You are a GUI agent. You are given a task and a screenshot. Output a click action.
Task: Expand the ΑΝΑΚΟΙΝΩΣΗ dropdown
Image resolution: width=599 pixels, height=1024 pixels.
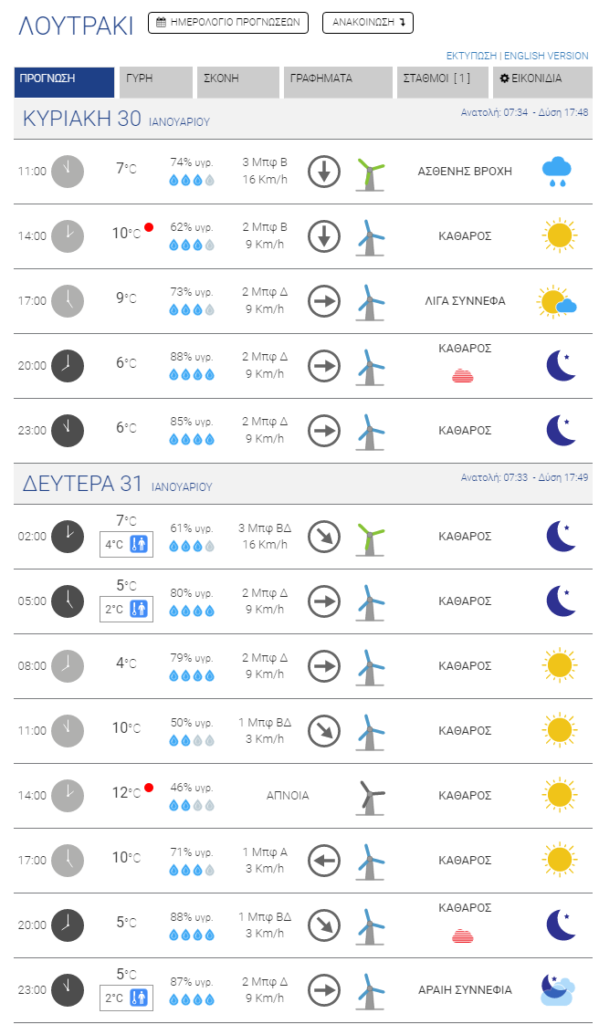(368, 23)
